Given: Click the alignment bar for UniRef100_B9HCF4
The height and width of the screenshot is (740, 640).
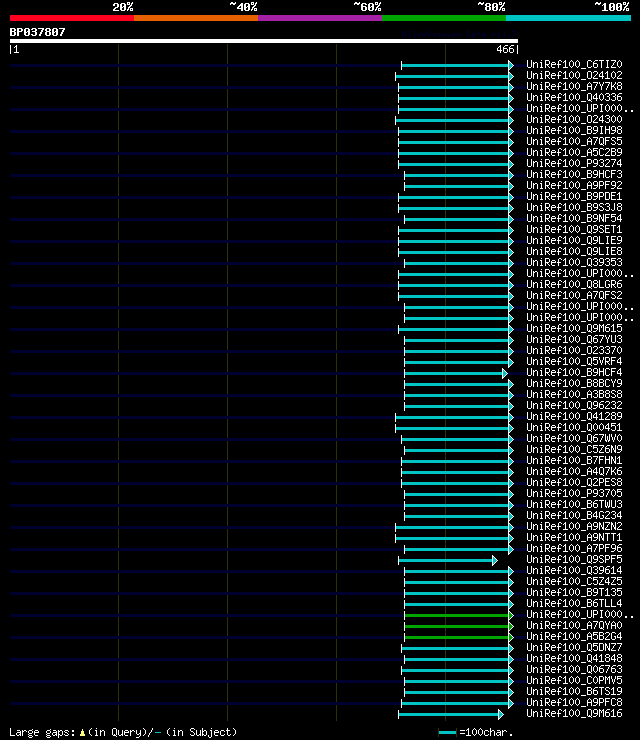Looking at the screenshot, I should [x=455, y=374].
